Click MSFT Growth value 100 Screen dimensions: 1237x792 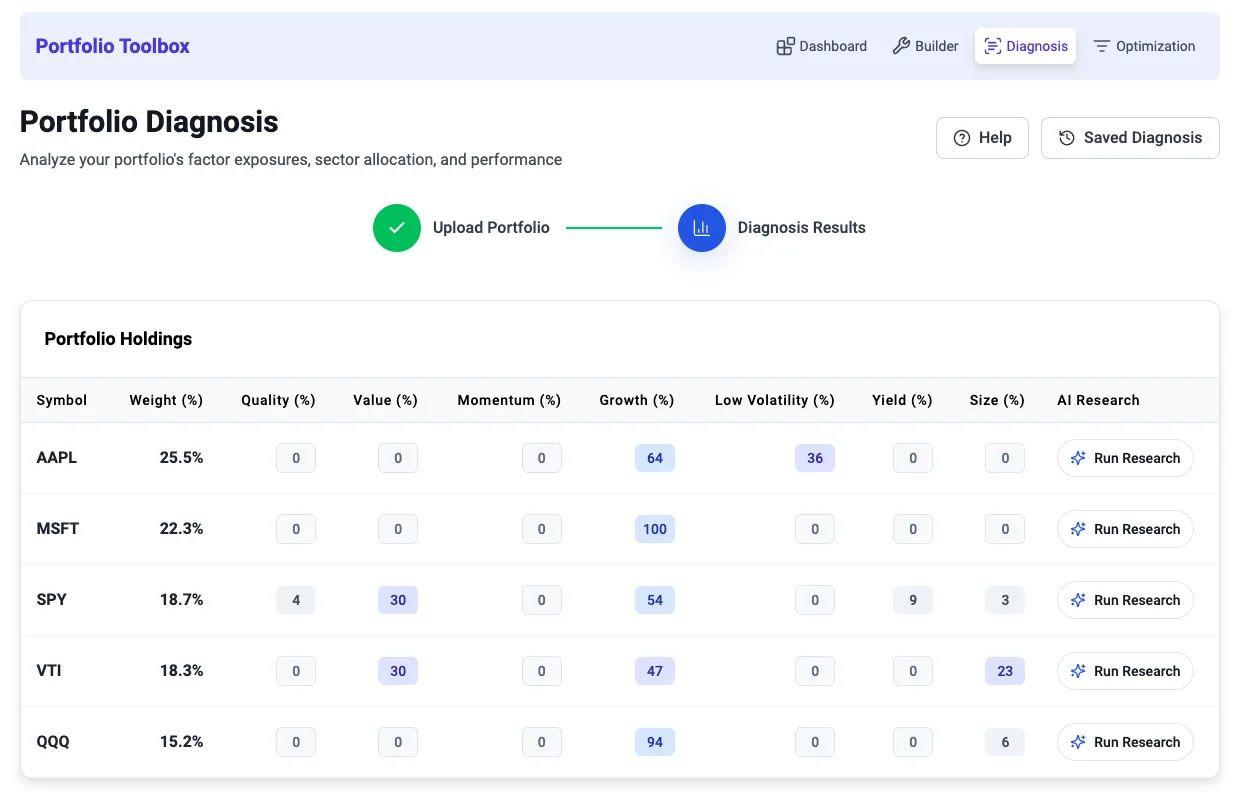pyautogui.click(x=655, y=529)
